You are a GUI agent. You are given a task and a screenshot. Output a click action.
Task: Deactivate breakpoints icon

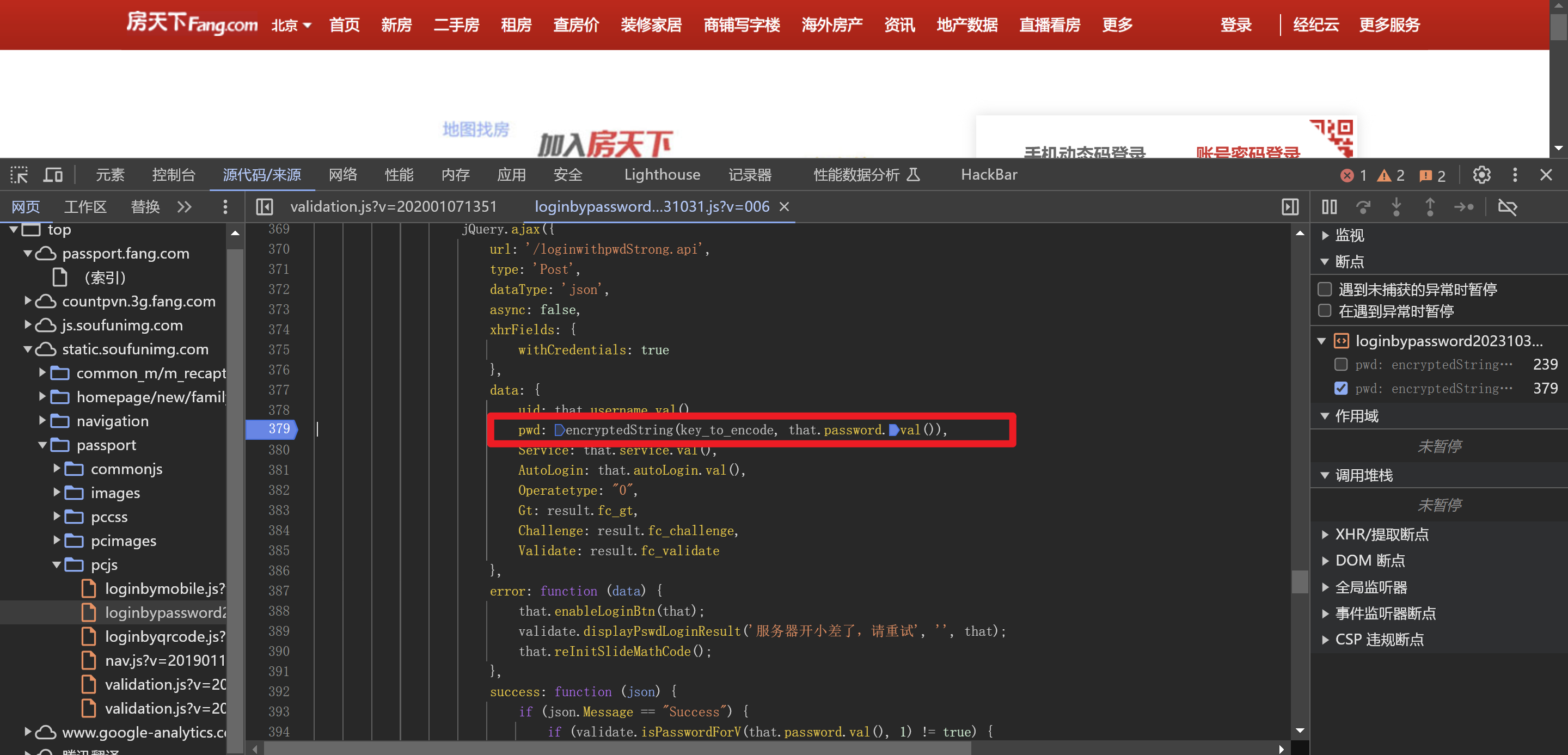1507,207
